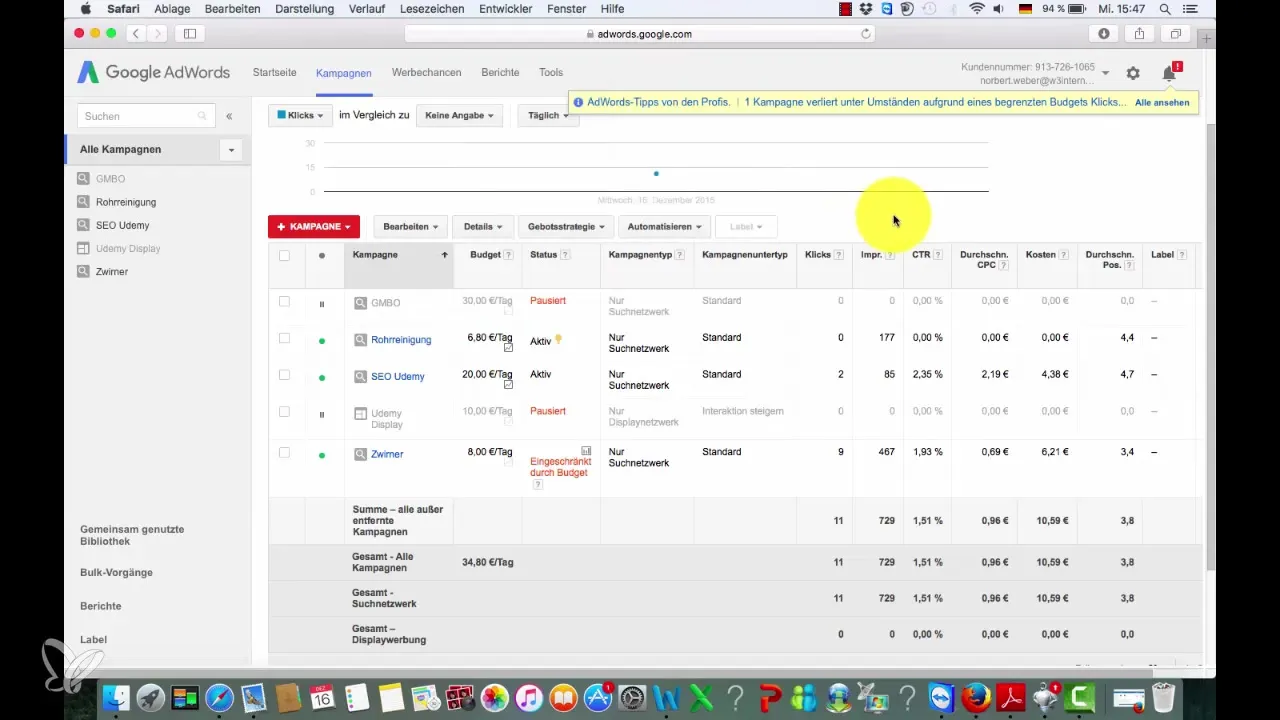Open the Täglich interval dropdown
This screenshot has height=720, width=1280.
click(548, 115)
